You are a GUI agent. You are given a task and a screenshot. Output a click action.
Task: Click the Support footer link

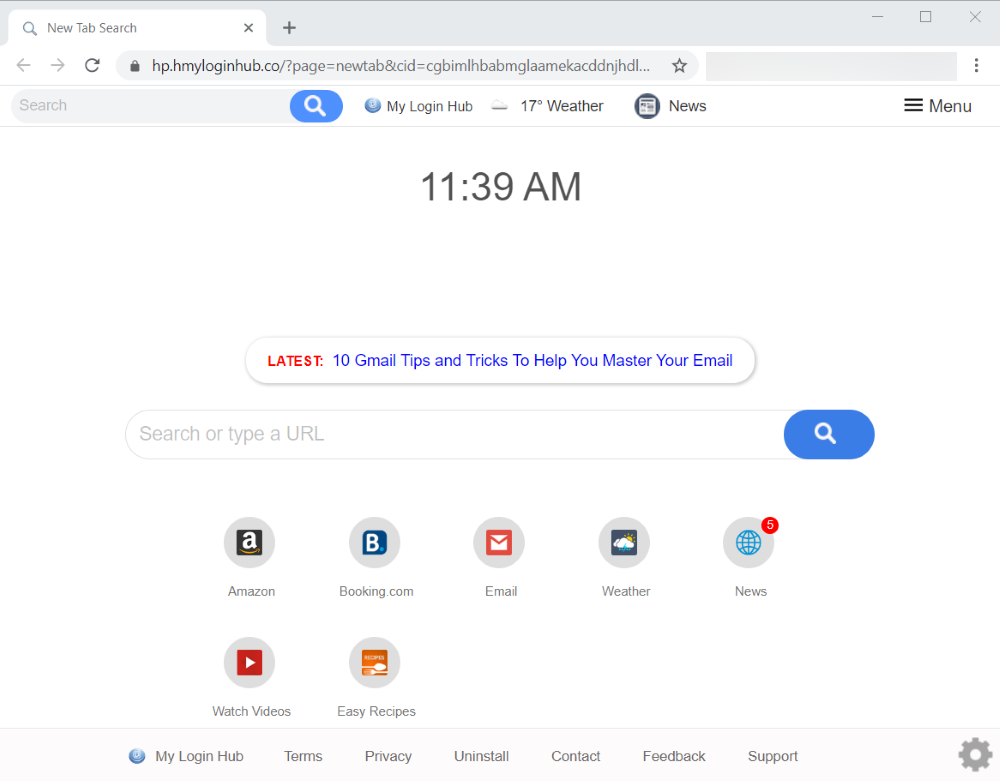tap(772, 756)
